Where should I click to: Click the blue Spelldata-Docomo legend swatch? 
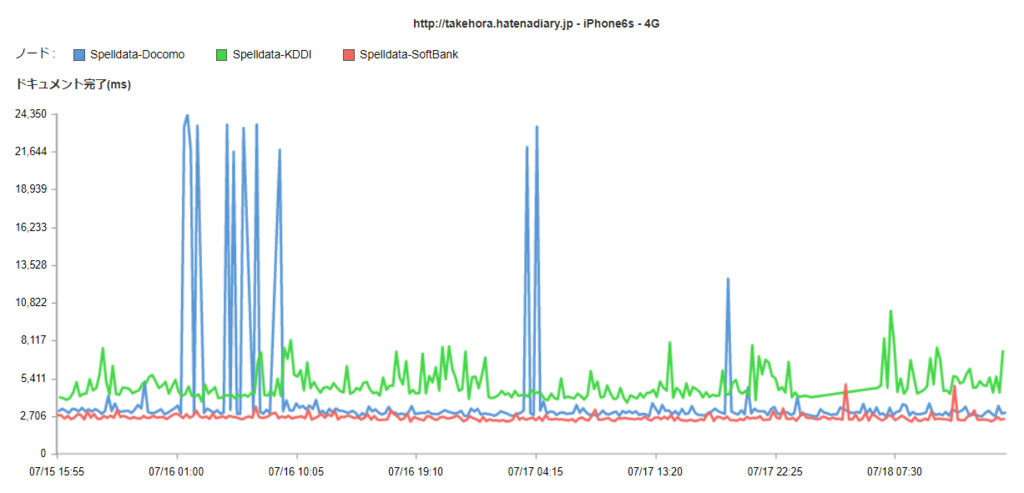[x=80, y=56]
